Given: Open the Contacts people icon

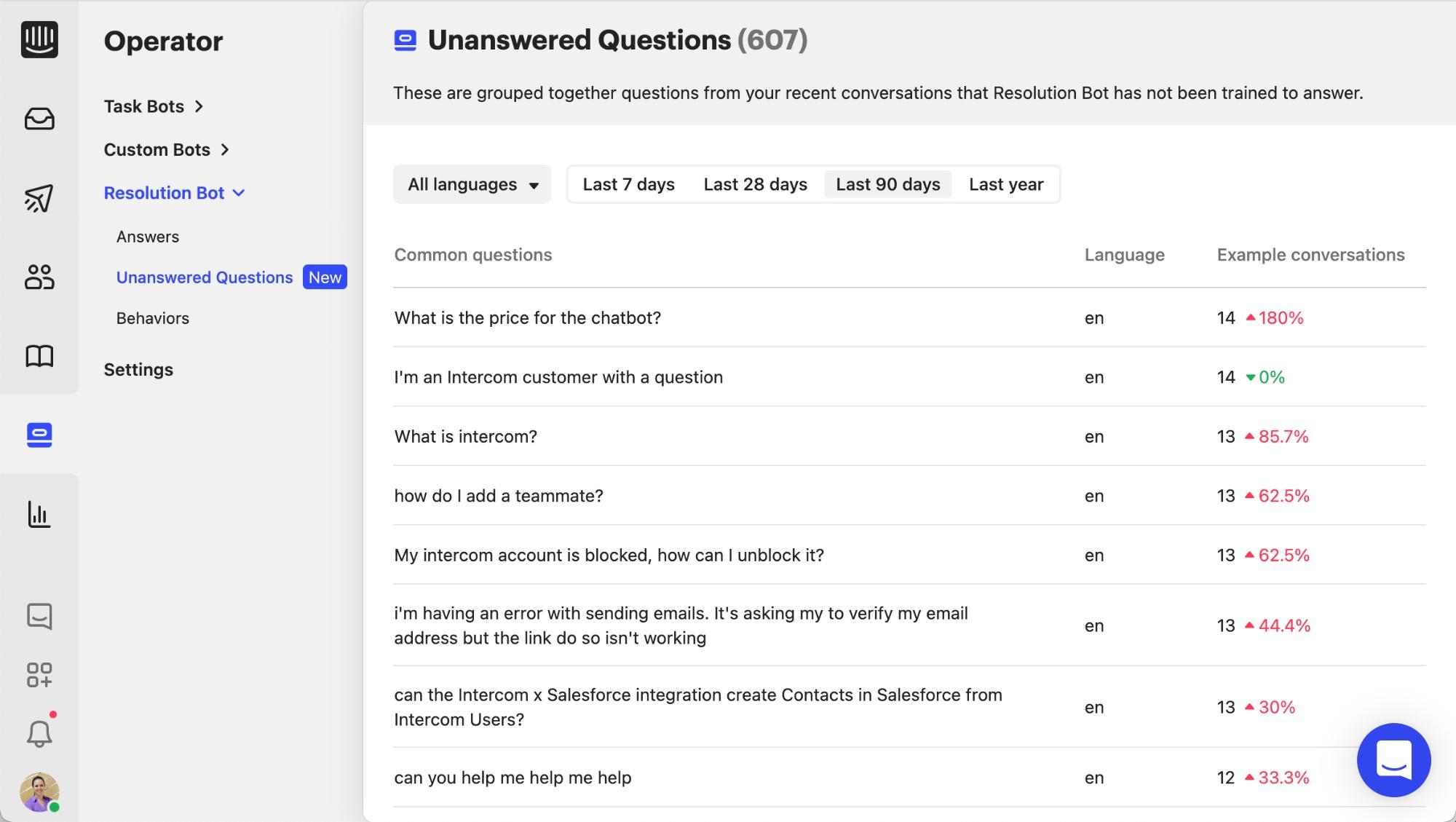Looking at the screenshot, I should point(39,277).
